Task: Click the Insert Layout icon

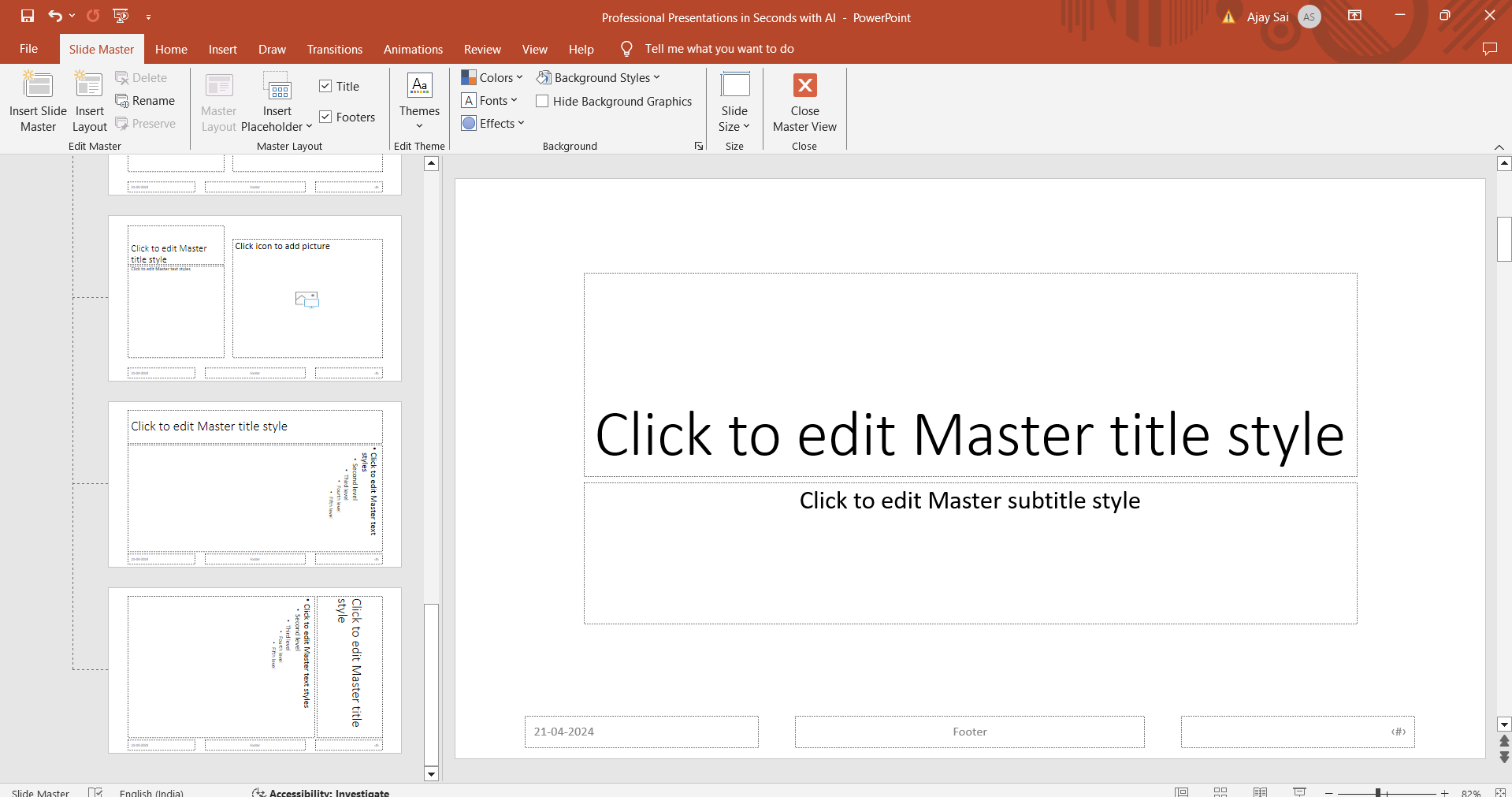Action: click(89, 85)
